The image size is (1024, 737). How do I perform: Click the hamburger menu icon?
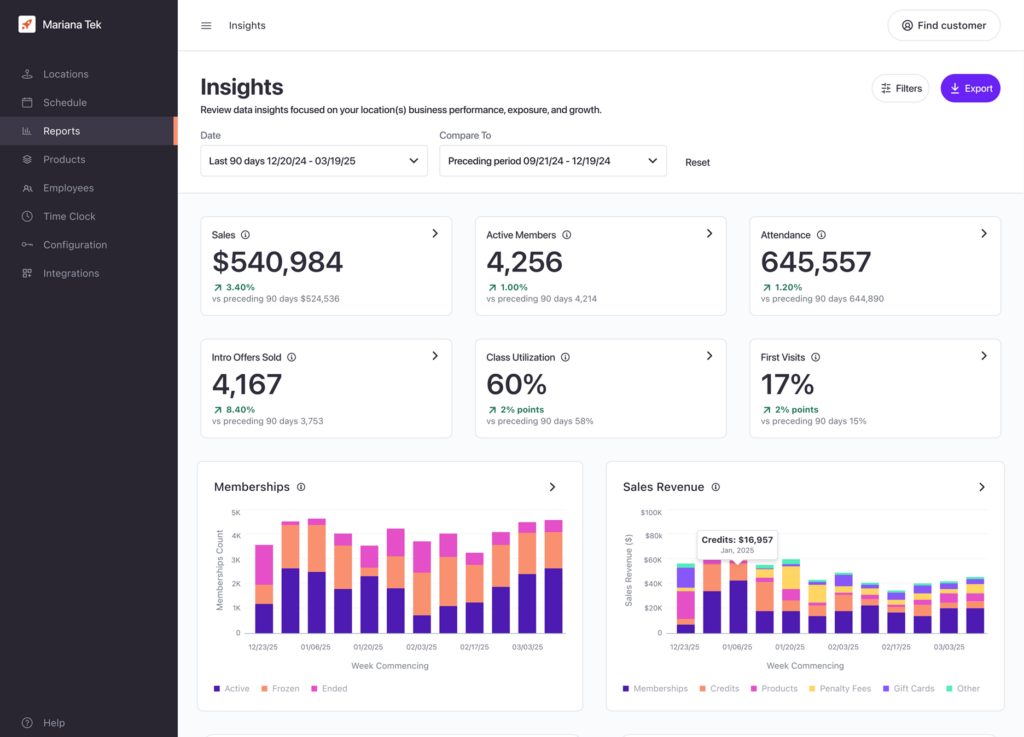pos(206,26)
